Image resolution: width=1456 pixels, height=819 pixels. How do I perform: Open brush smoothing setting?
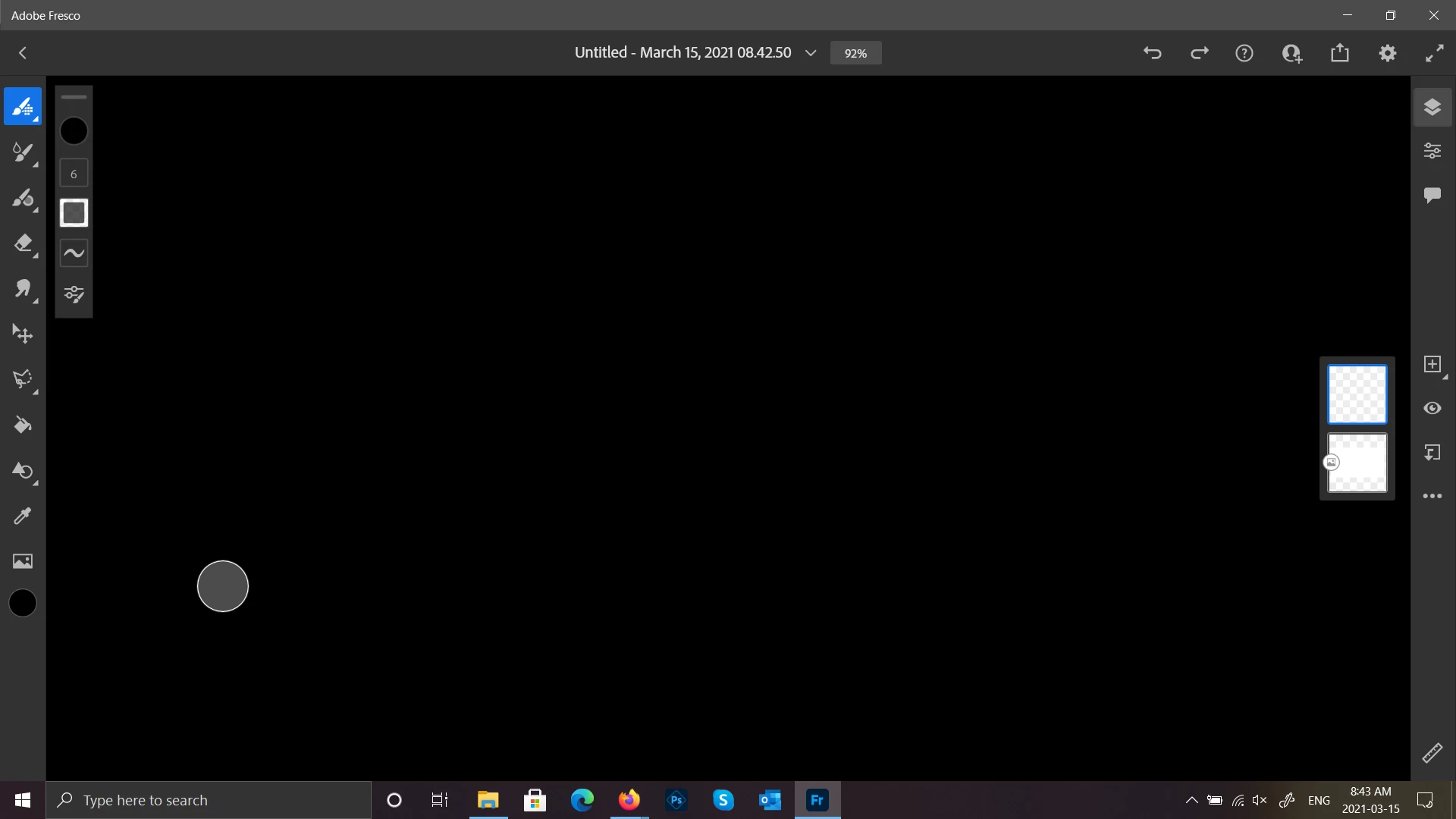[74, 253]
